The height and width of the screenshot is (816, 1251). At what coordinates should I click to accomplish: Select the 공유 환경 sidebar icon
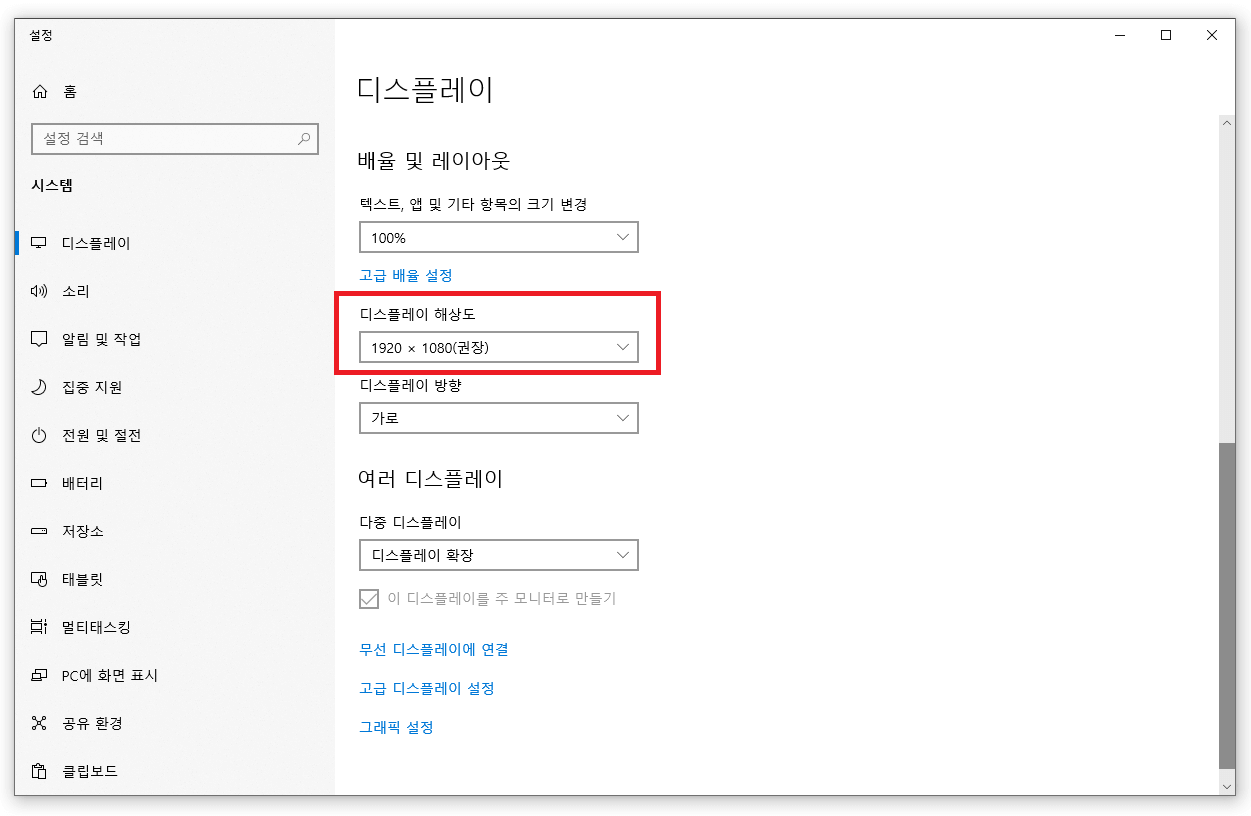point(40,723)
